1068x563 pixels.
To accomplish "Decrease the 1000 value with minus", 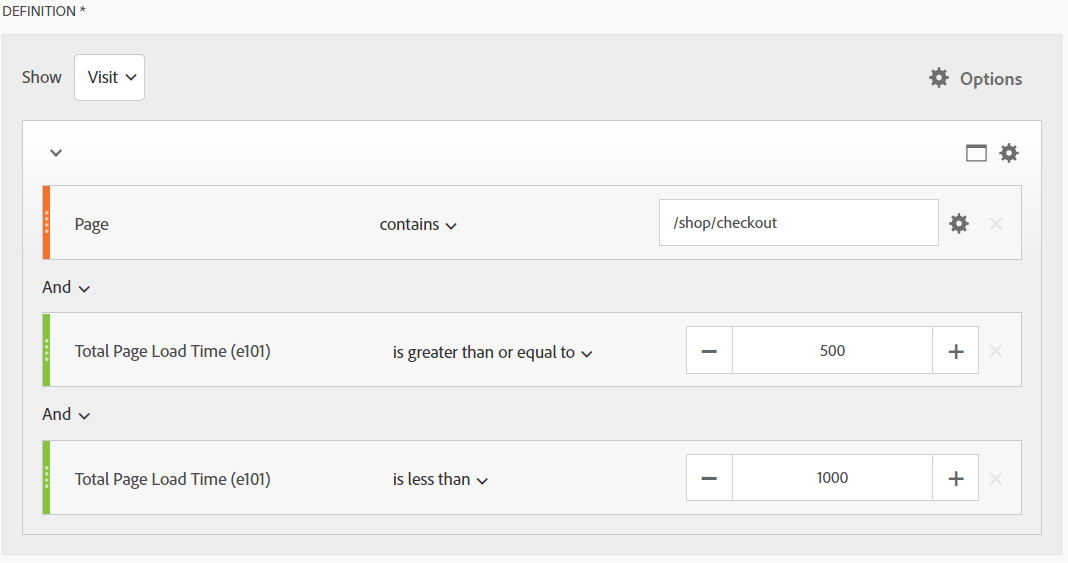I will [709, 478].
